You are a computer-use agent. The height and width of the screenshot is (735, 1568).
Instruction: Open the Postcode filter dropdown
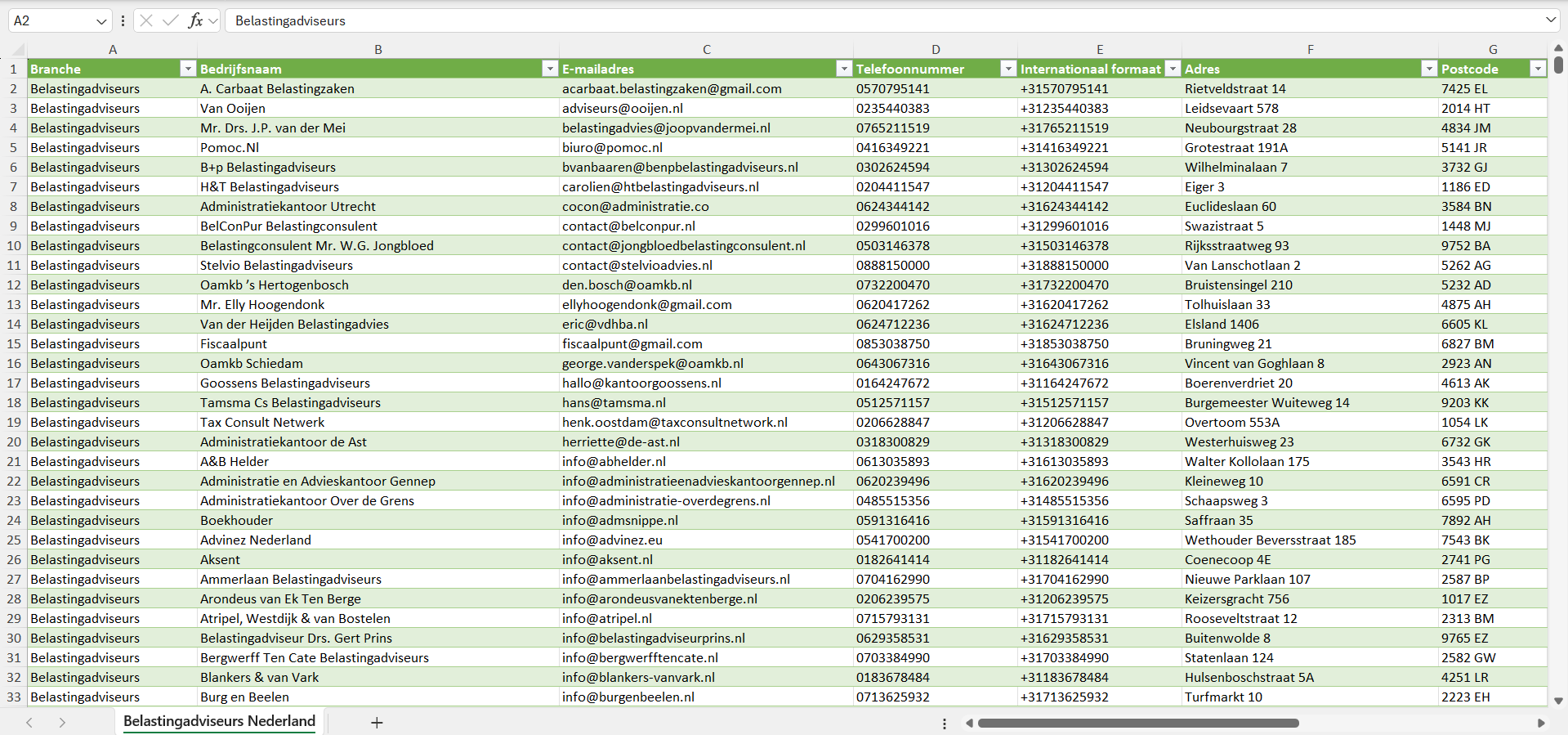[x=1537, y=69]
